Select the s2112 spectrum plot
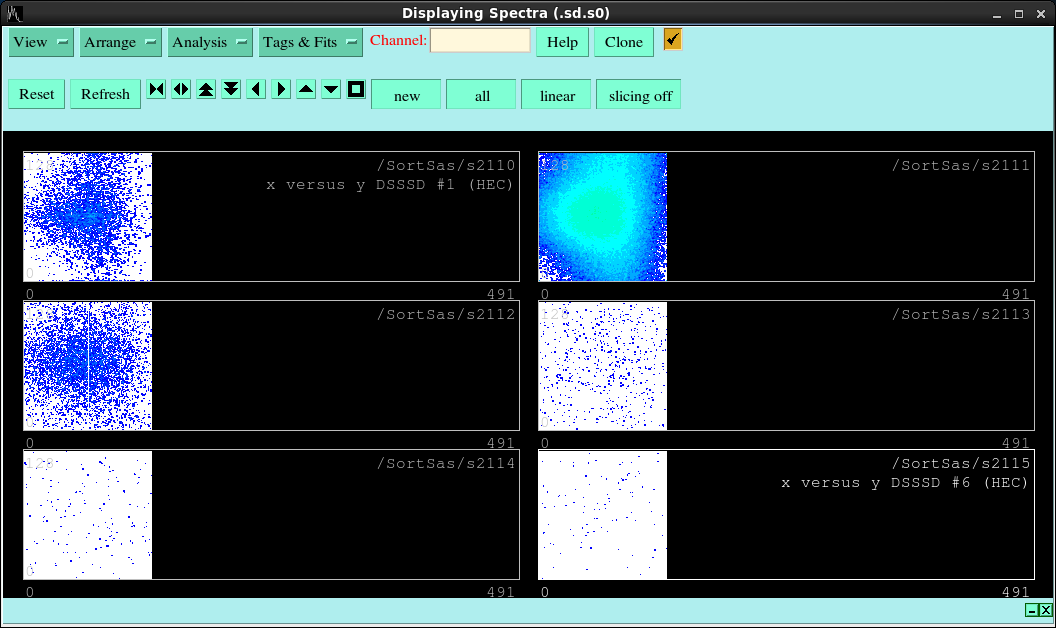This screenshot has height=628, width=1056. click(271, 365)
